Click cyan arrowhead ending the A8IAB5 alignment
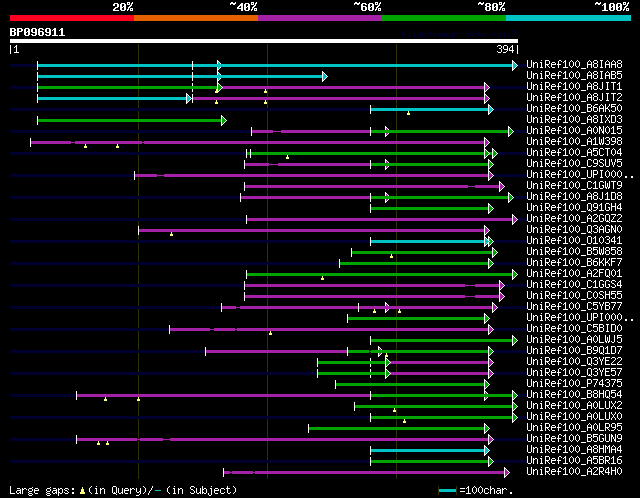Image resolution: width=640 pixels, height=498 pixels. tap(324, 76)
